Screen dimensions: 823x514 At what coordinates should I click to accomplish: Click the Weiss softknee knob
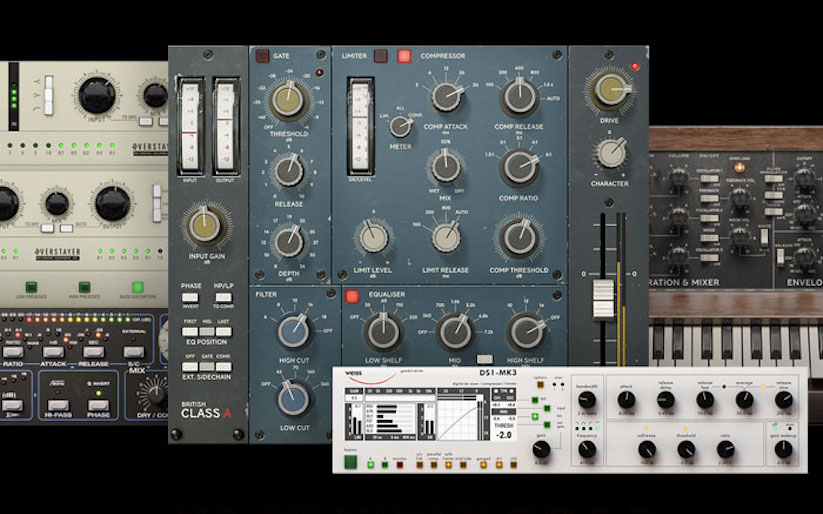coord(647,449)
